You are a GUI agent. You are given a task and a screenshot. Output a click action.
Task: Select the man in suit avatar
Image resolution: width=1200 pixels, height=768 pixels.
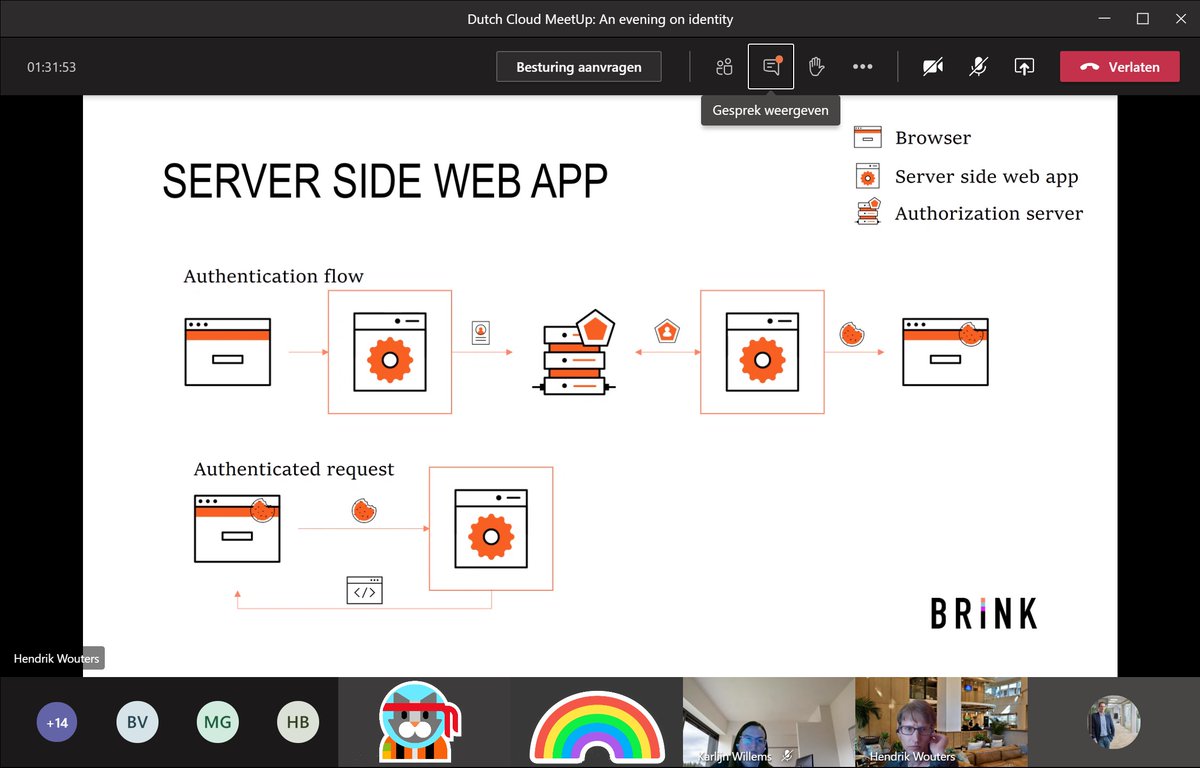click(x=1114, y=722)
